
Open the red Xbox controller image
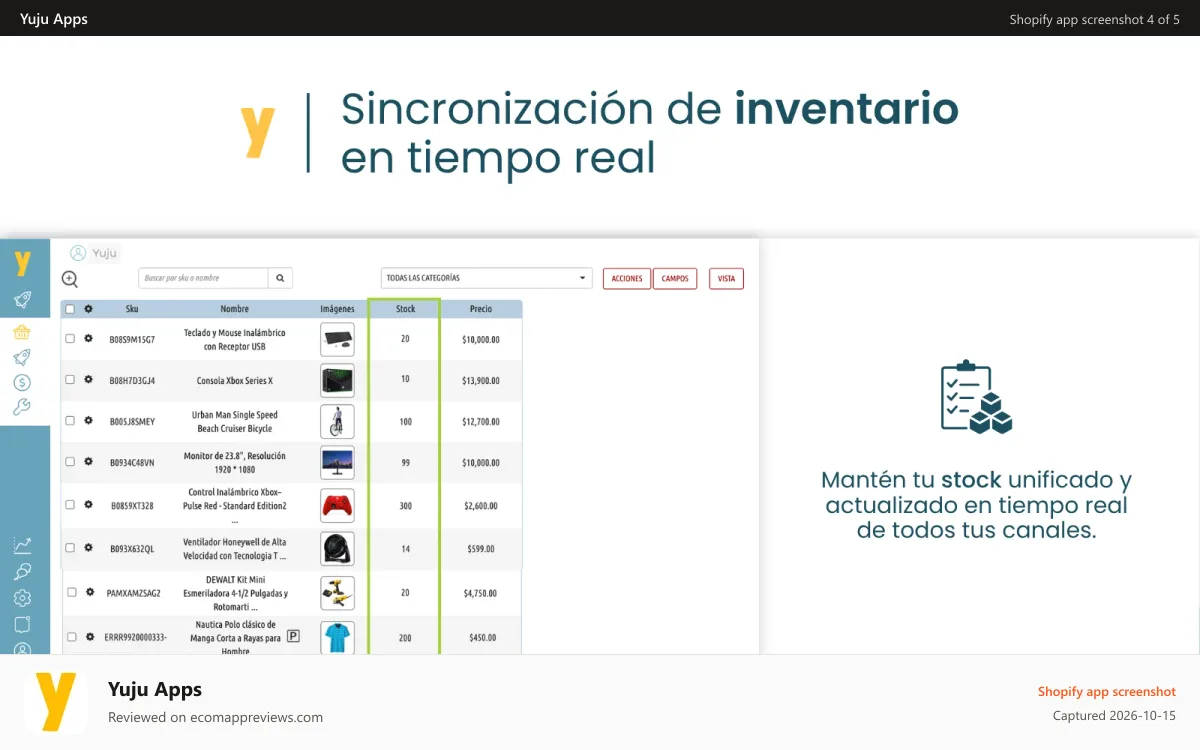pos(337,505)
